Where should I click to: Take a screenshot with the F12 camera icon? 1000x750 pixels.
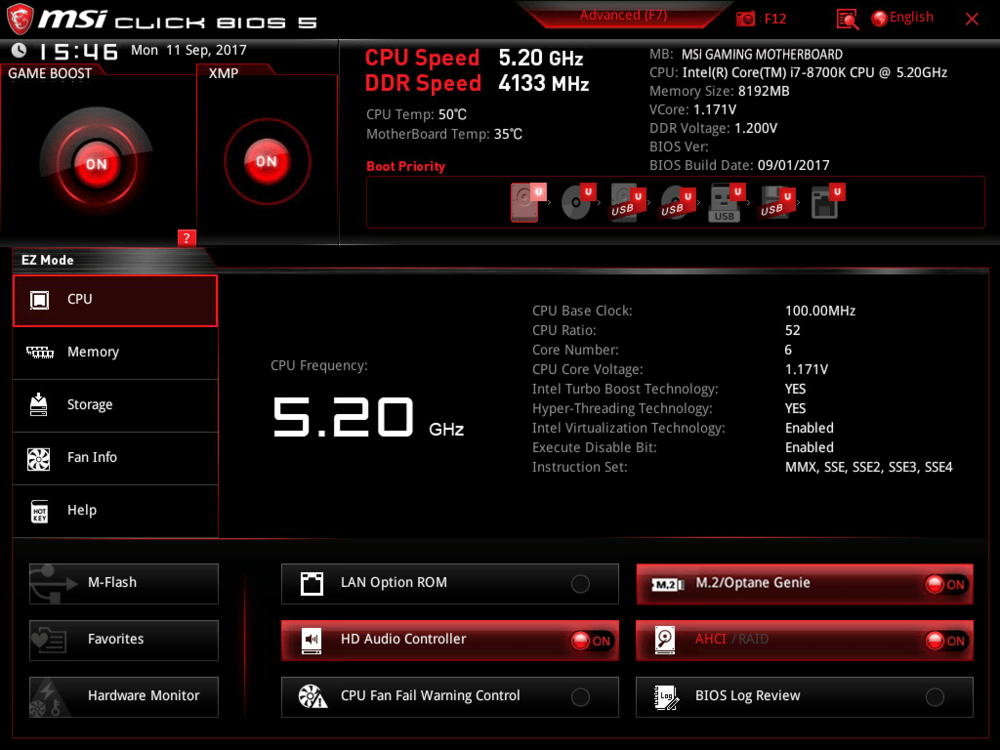[x=745, y=18]
